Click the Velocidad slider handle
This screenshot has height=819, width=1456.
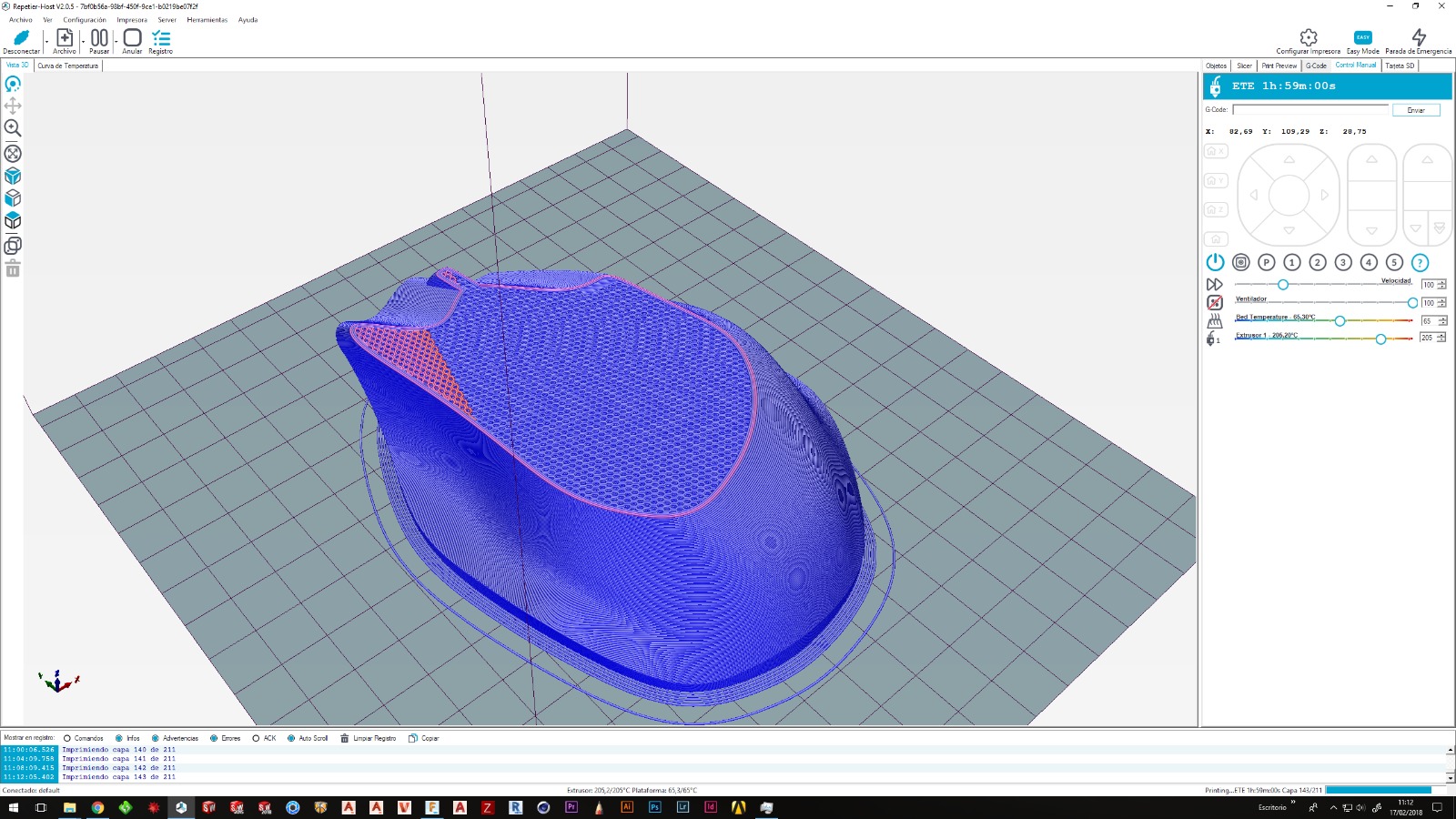pyautogui.click(x=1283, y=285)
